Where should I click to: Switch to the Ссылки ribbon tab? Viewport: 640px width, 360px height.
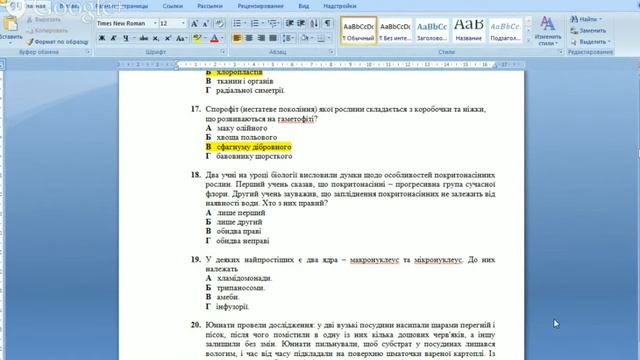pyautogui.click(x=172, y=6)
